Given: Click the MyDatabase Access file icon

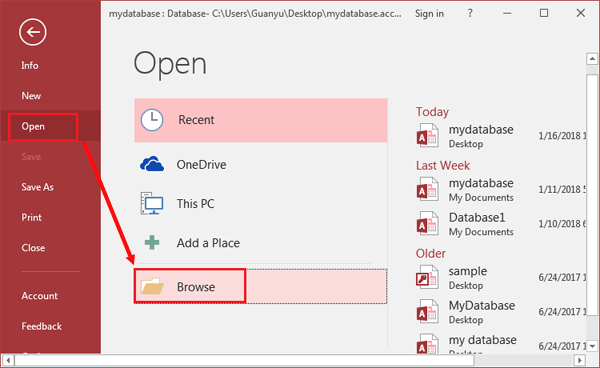Looking at the screenshot, I should click(427, 311).
